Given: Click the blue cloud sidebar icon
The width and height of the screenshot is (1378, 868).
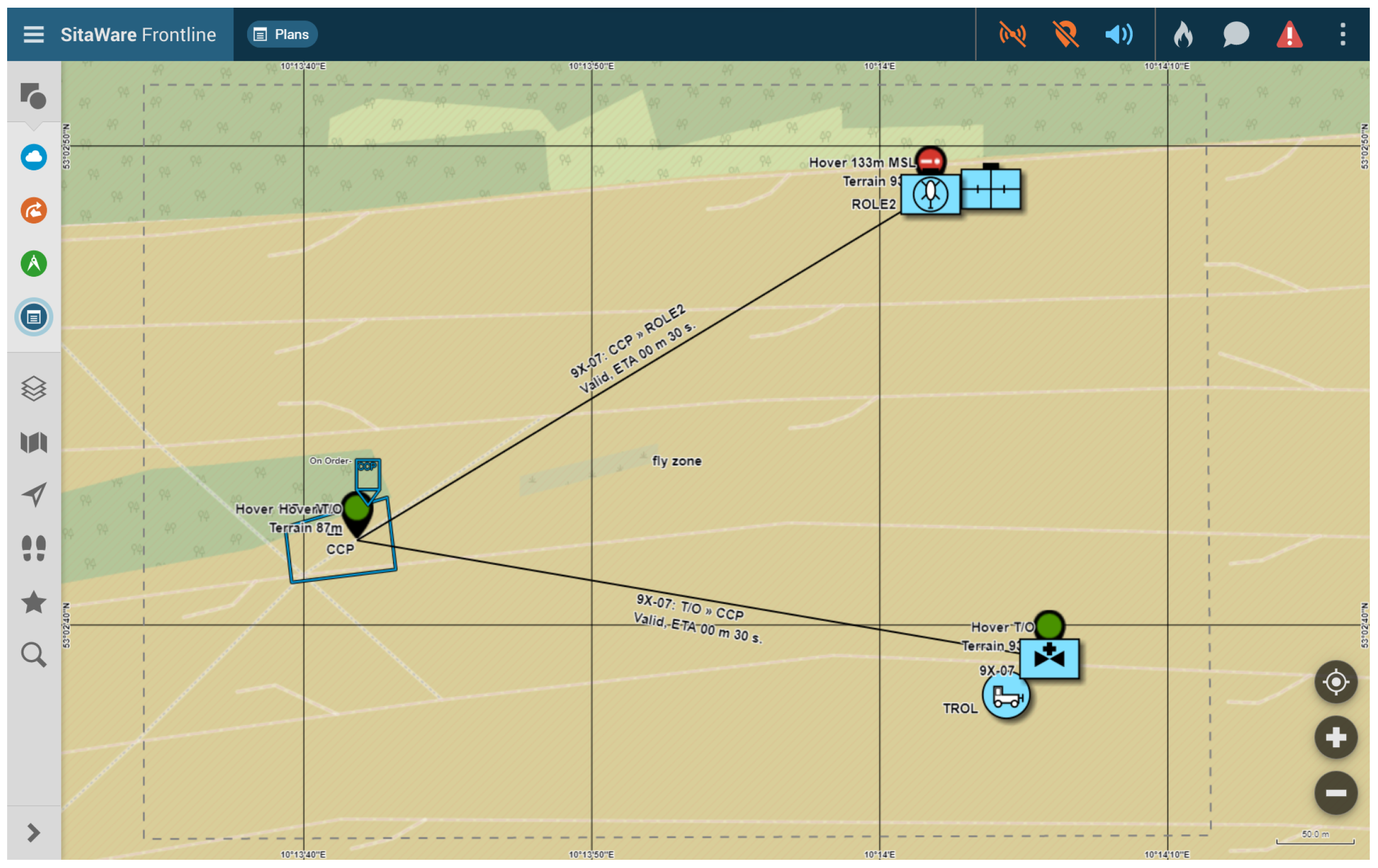Looking at the screenshot, I should [33, 157].
